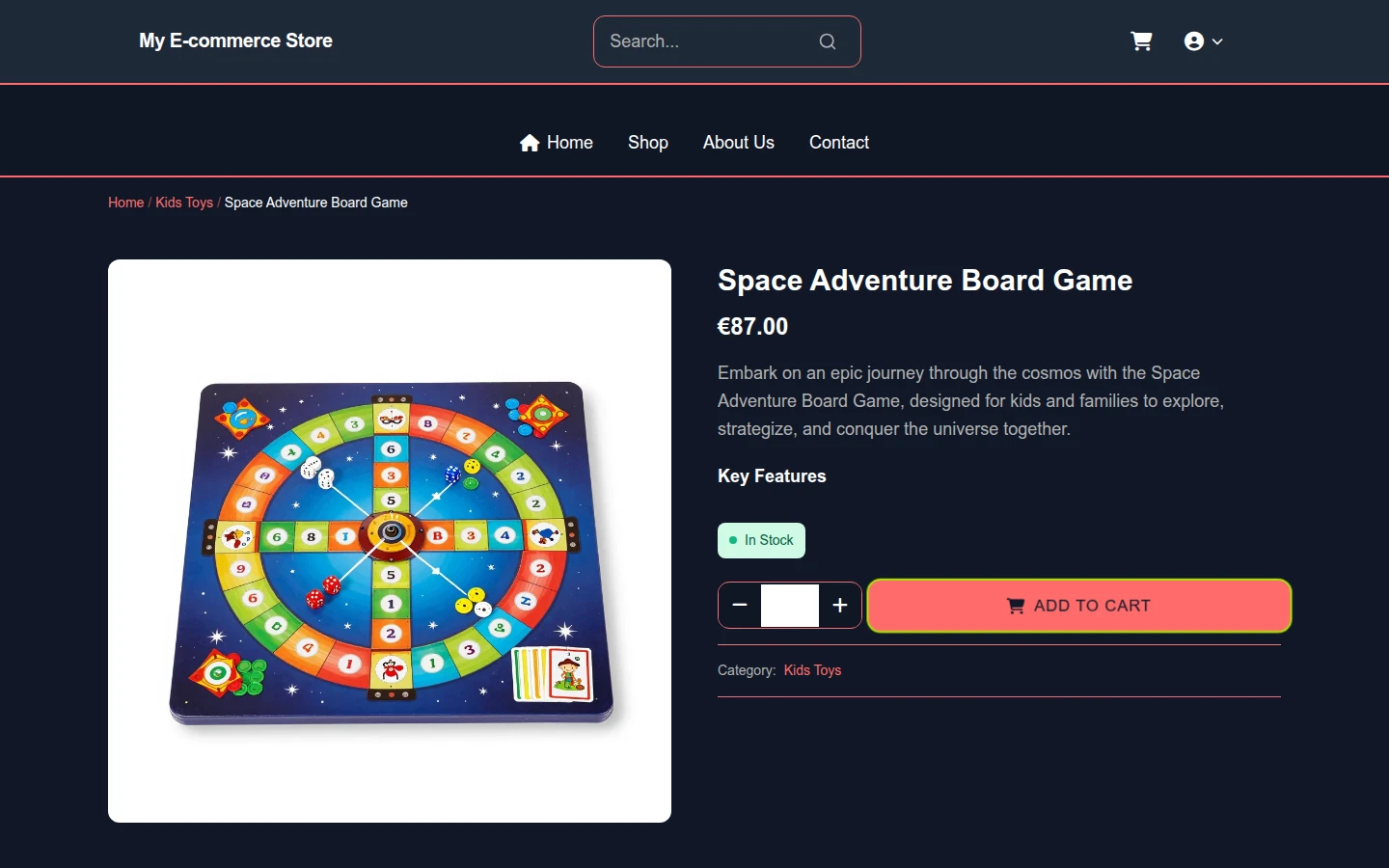Click the quantity input box
Image resolution: width=1389 pixels, height=868 pixels.
[x=790, y=606]
